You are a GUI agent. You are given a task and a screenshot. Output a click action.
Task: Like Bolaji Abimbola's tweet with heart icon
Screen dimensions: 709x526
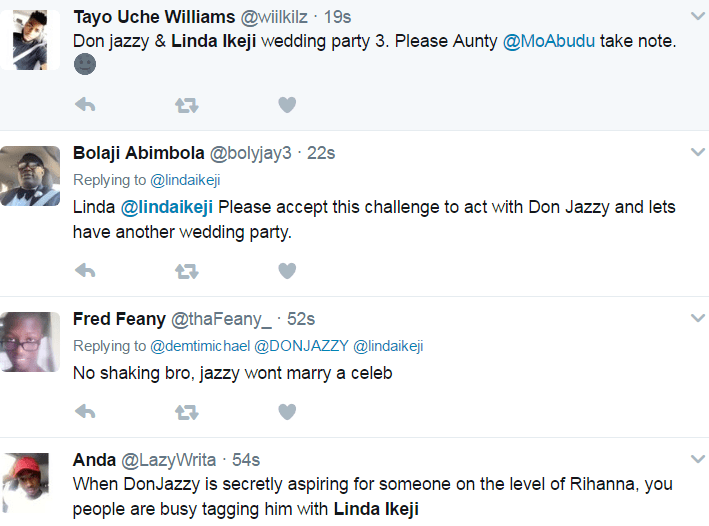[287, 271]
